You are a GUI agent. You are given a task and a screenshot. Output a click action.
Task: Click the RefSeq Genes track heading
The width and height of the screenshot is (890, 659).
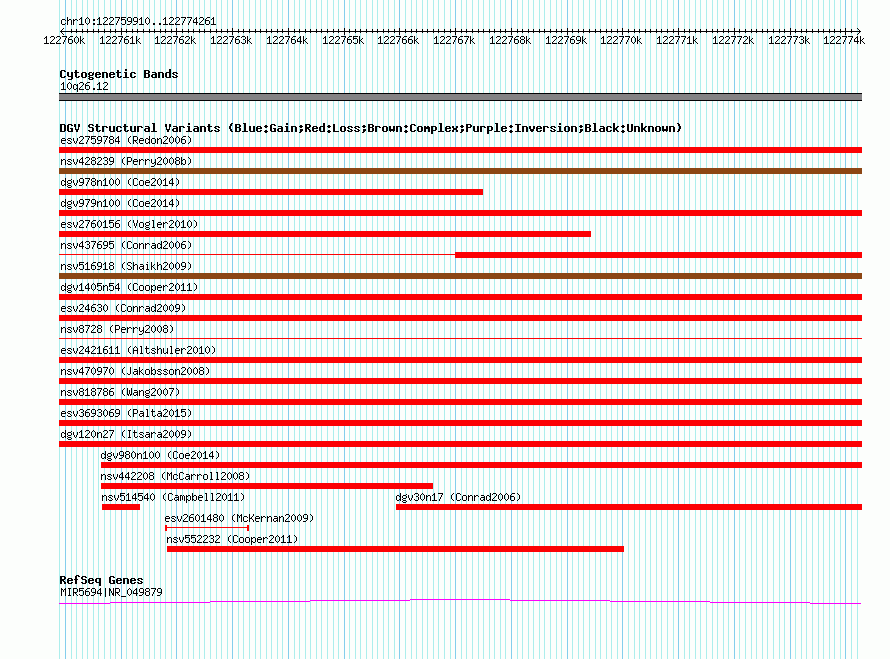[x=101, y=580]
